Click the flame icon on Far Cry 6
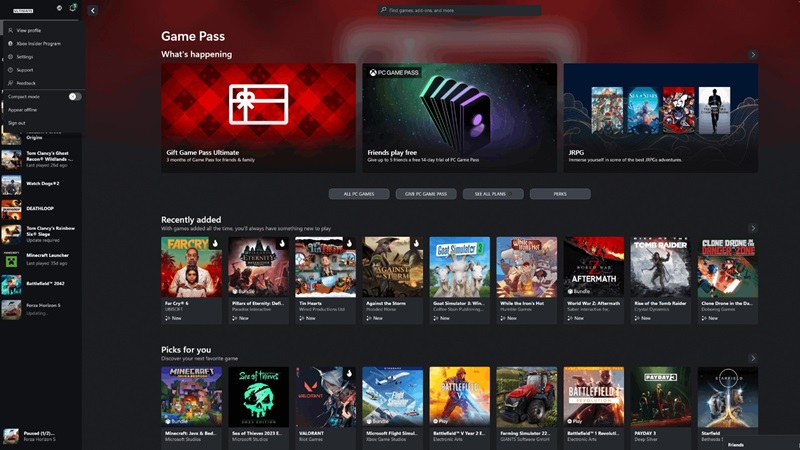 click(215, 243)
